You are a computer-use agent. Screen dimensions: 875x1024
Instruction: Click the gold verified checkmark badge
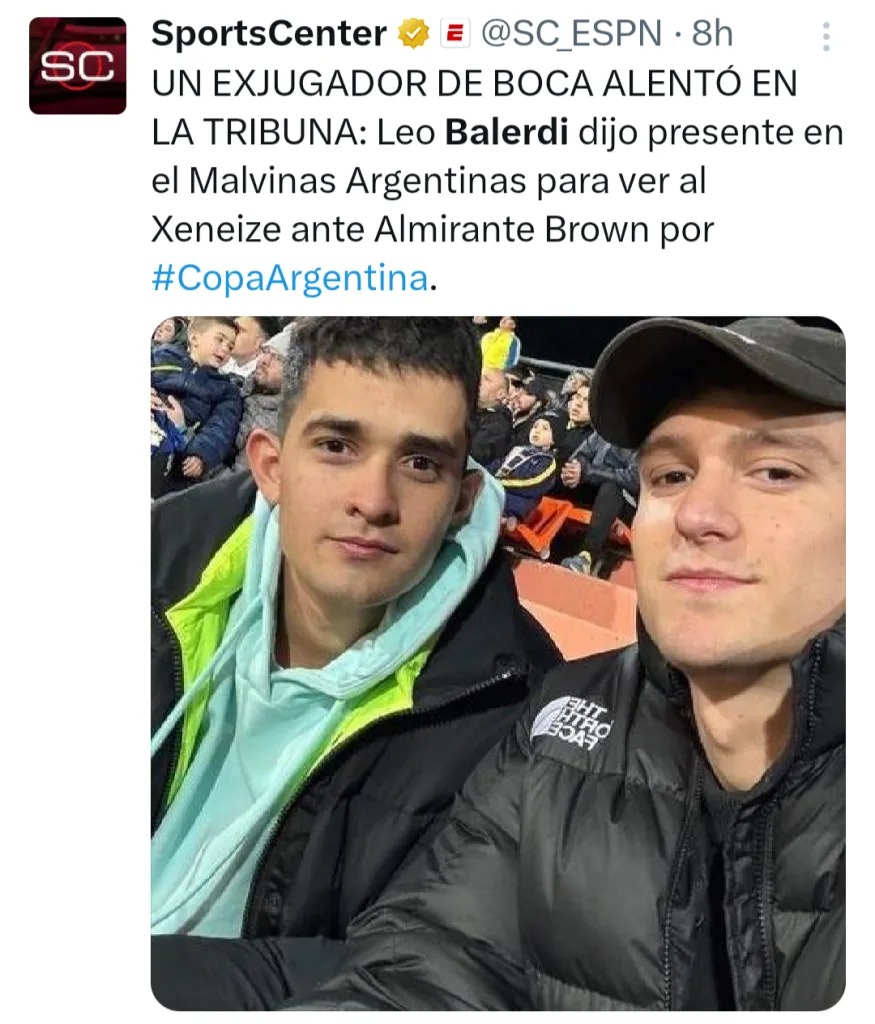click(413, 33)
